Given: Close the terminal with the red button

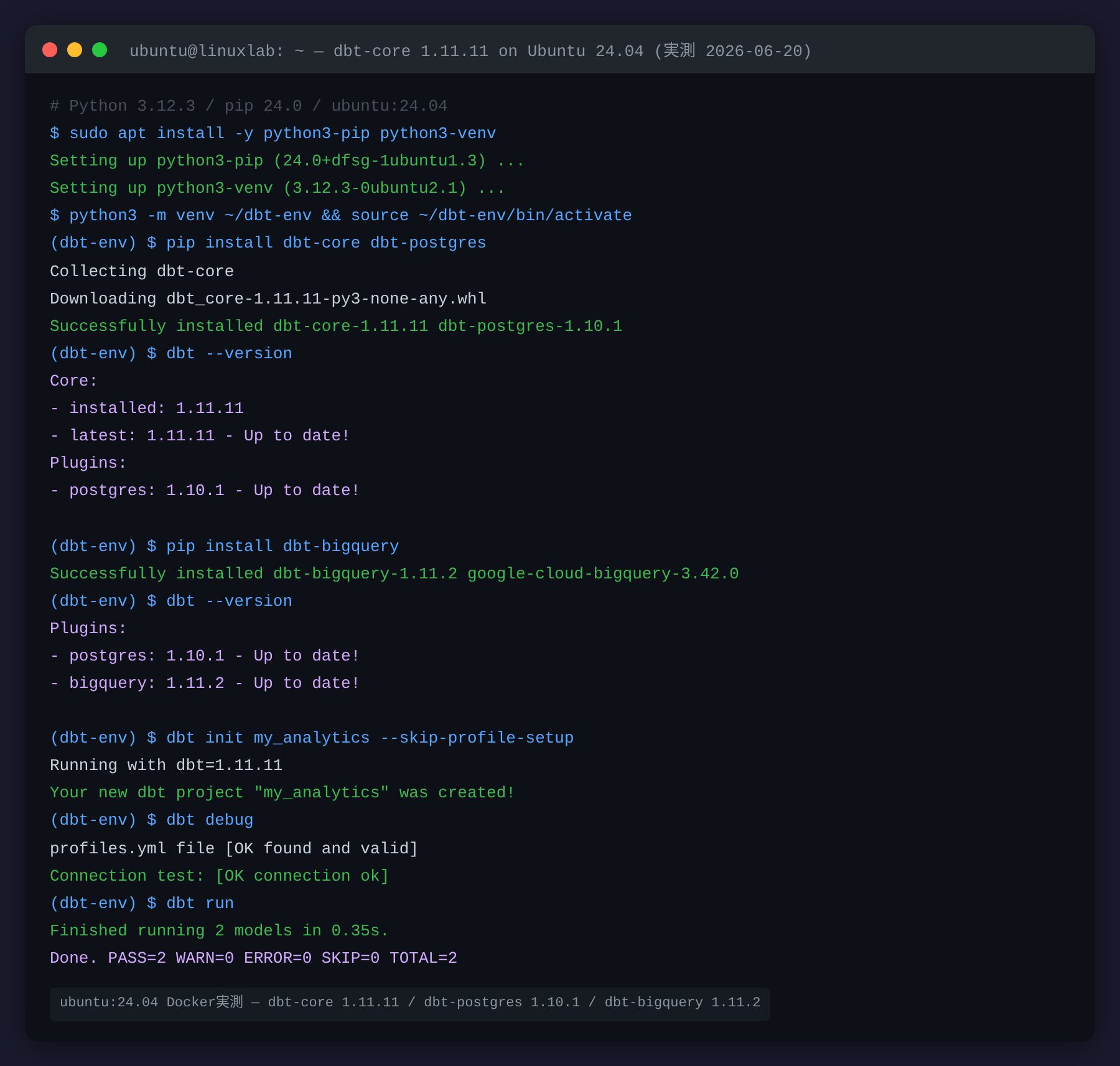Looking at the screenshot, I should pos(50,50).
